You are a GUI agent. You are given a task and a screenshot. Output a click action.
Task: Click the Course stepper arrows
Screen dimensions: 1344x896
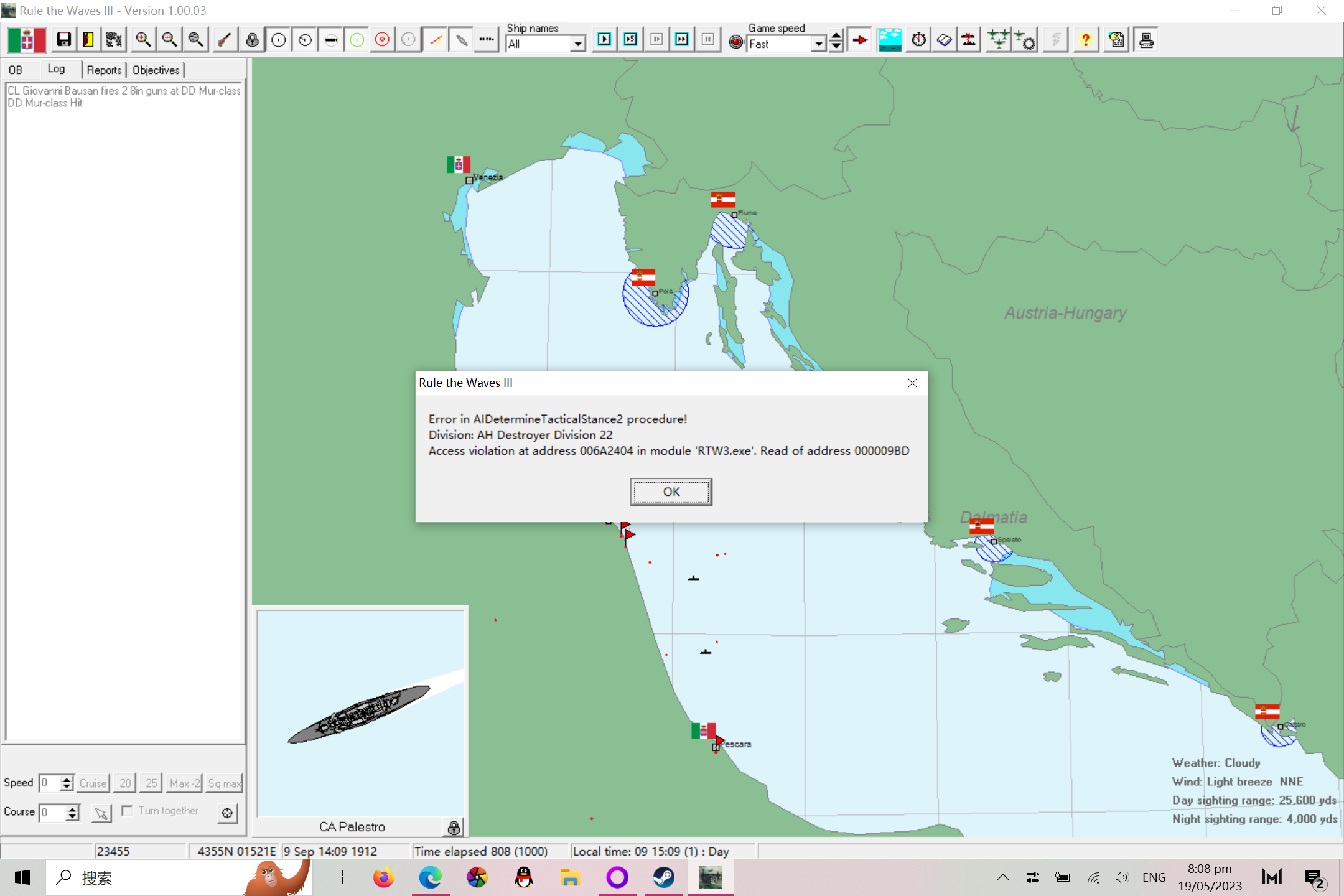click(72, 812)
